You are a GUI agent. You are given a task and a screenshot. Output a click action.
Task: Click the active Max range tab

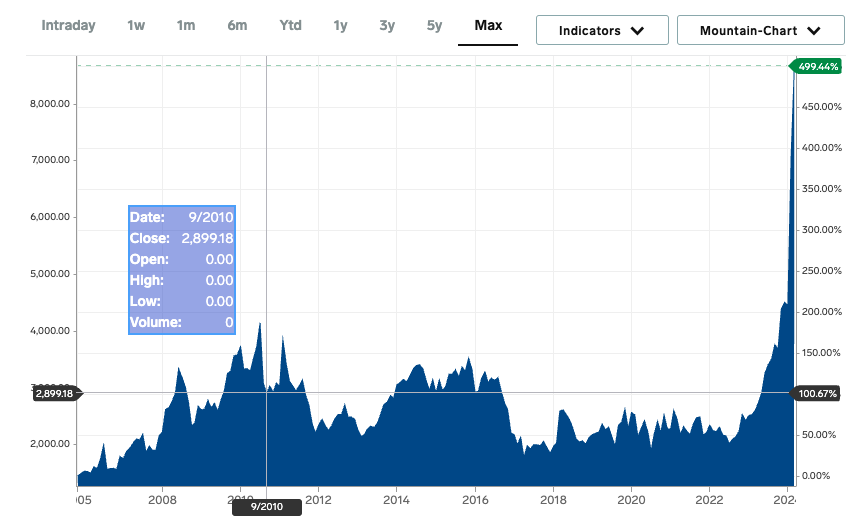pos(488,25)
